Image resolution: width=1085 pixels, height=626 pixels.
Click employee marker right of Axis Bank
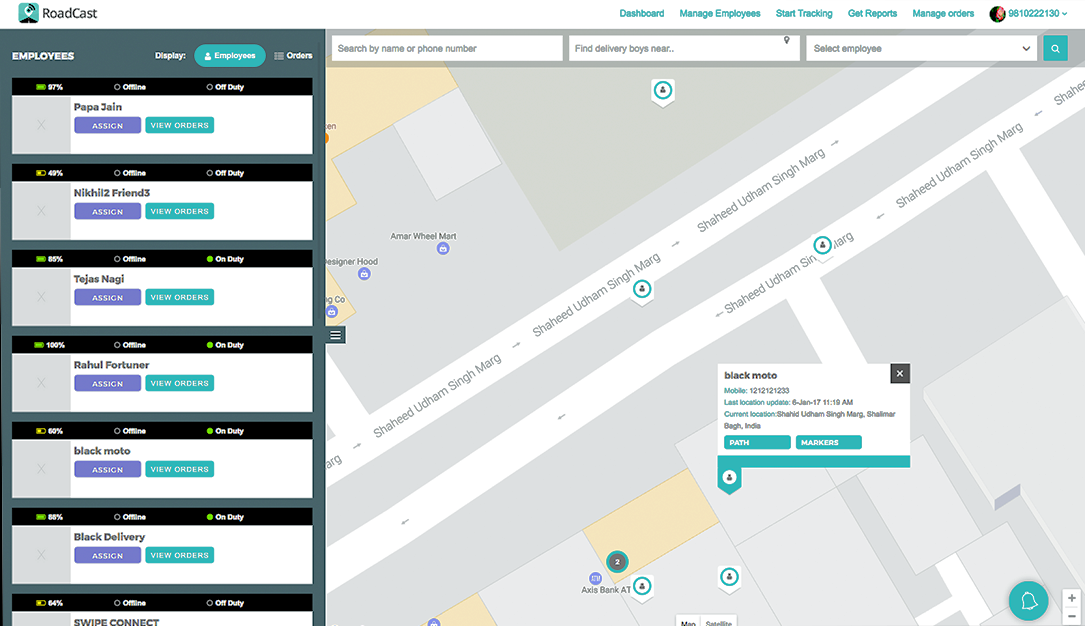pos(729,578)
